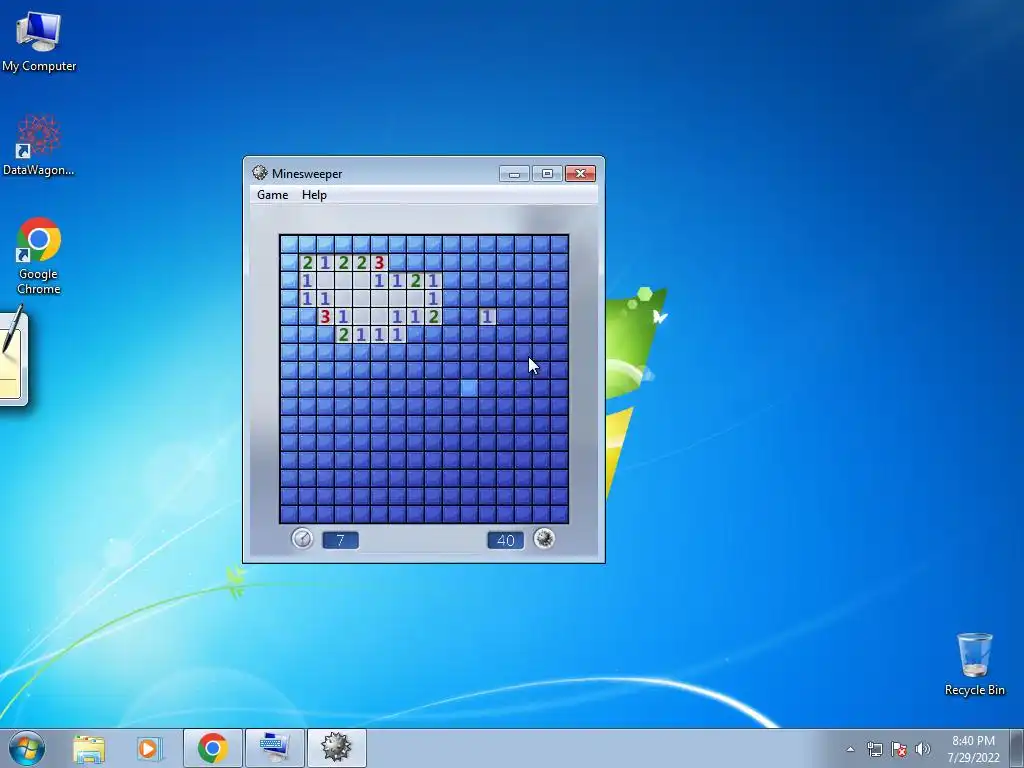The width and height of the screenshot is (1024, 768).
Task: Open the DataWagon desktop shortcut
Action: [39, 145]
